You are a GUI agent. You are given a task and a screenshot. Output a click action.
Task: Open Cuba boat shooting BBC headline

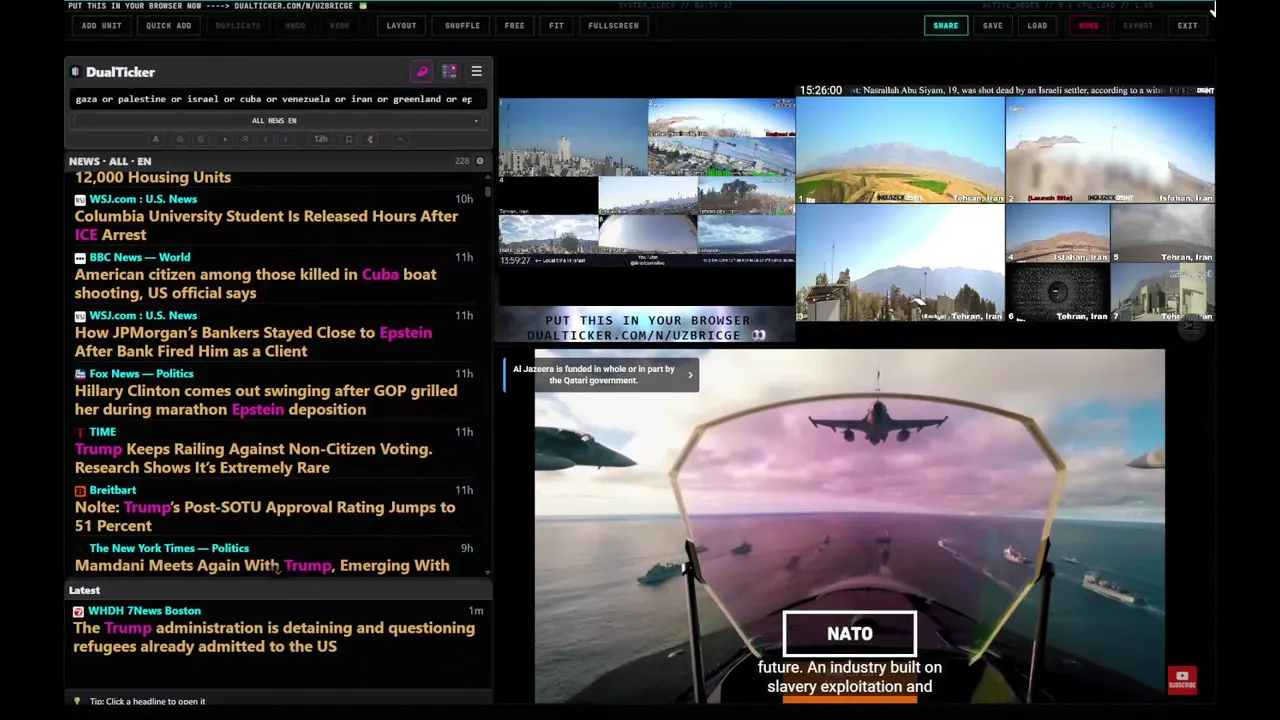point(255,284)
